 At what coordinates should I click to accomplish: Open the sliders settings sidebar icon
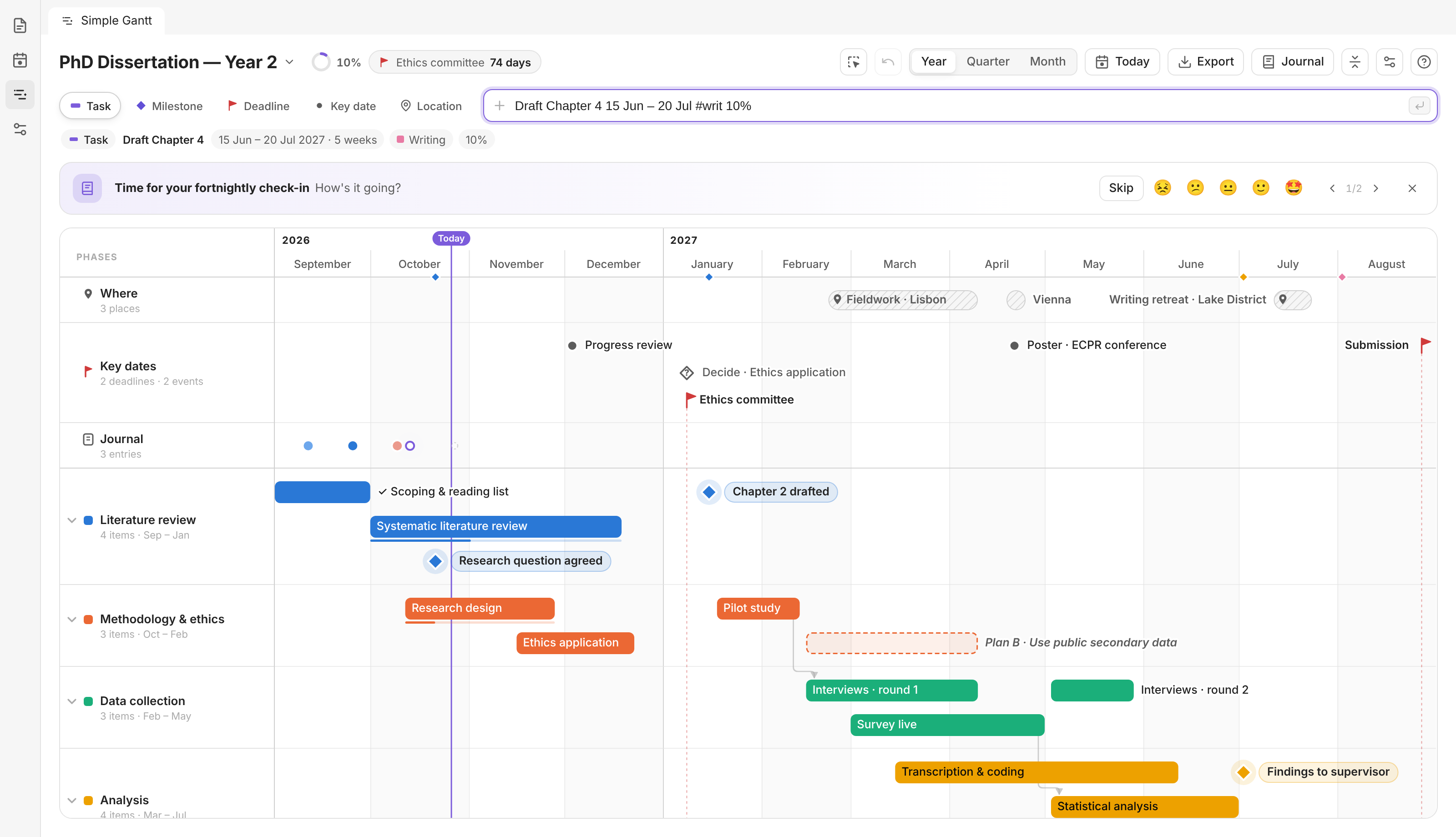(x=20, y=129)
